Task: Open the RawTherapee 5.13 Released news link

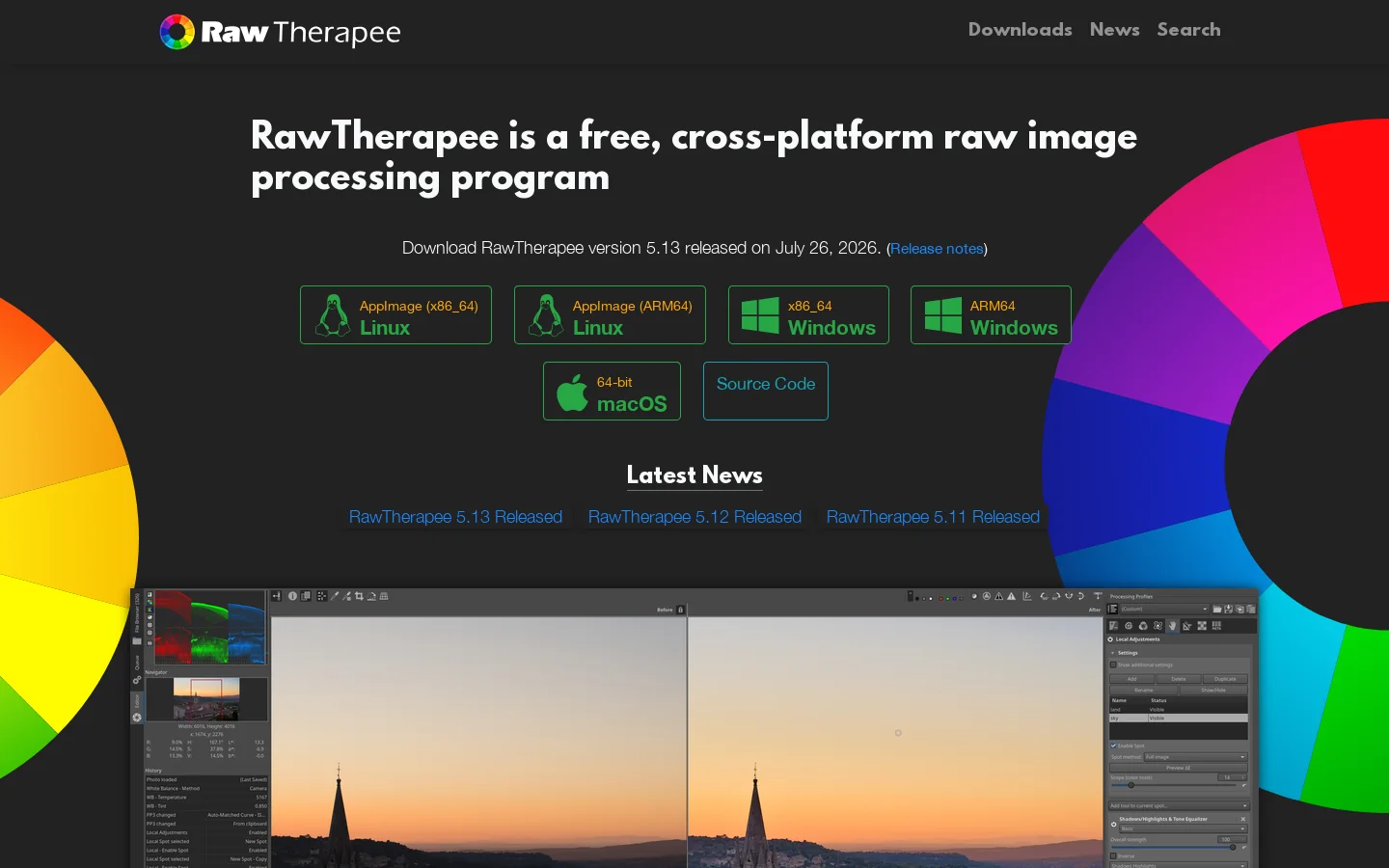Action: [x=455, y=517]
